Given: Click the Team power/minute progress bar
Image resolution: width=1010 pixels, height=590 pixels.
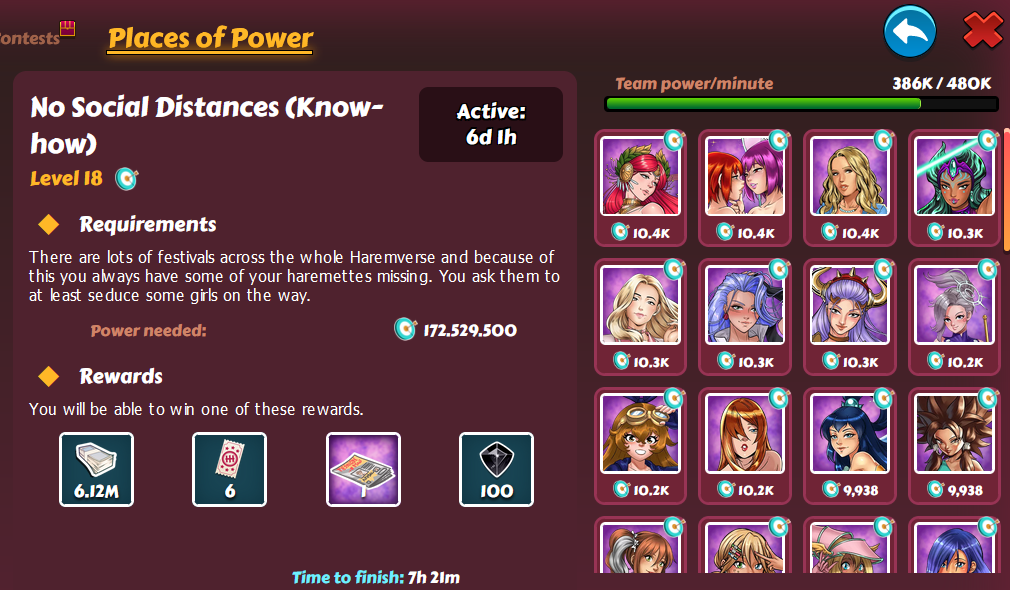Looking at the screenshot, I should tap(801, 104).
